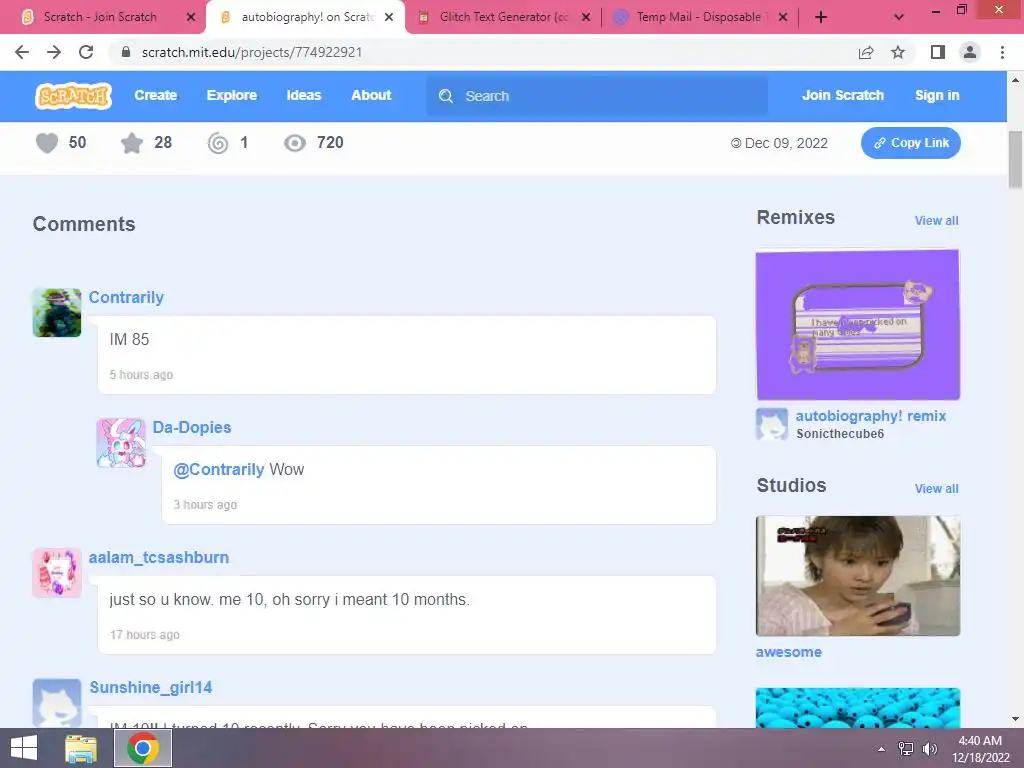Reload the page

pyautogui.click(x=86, y=52)
